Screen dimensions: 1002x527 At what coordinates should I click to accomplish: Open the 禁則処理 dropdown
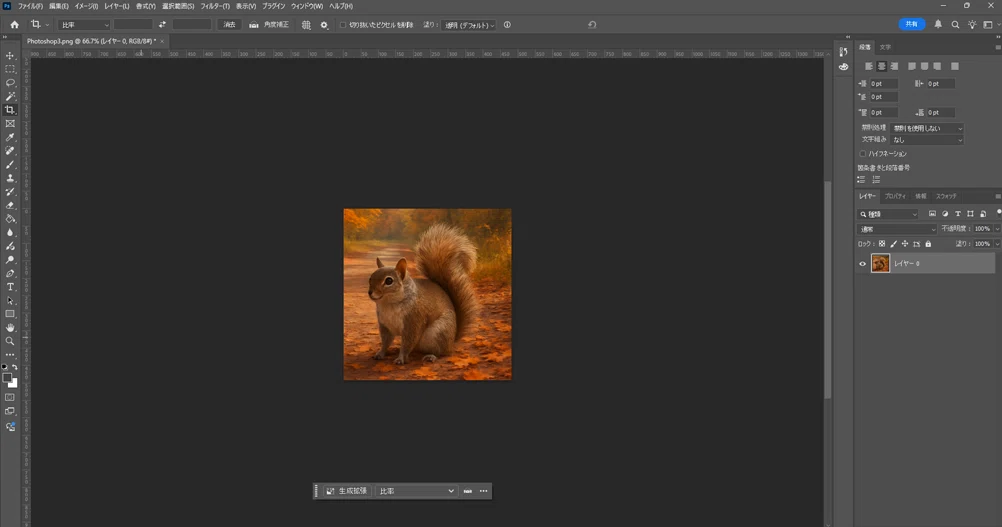pyautogui.click(x=927, y=128)
